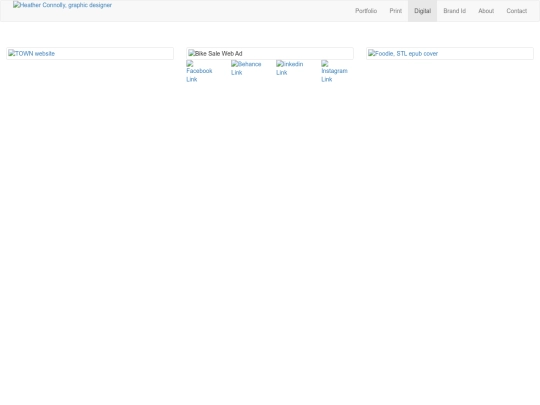Open the Contact page
This screenshot has height=405, width=540.
click(x=516, y=11)
